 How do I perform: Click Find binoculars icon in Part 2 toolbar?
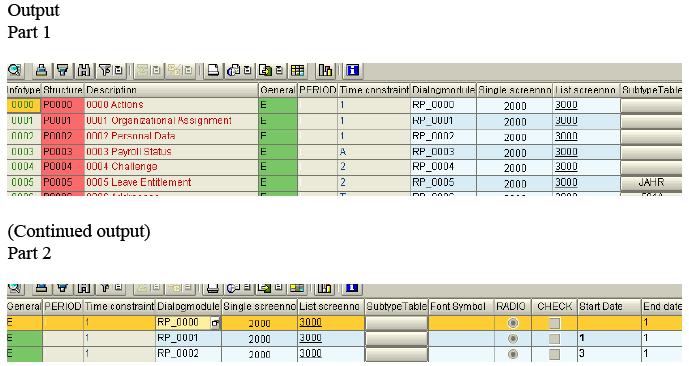tap(84, 288)
